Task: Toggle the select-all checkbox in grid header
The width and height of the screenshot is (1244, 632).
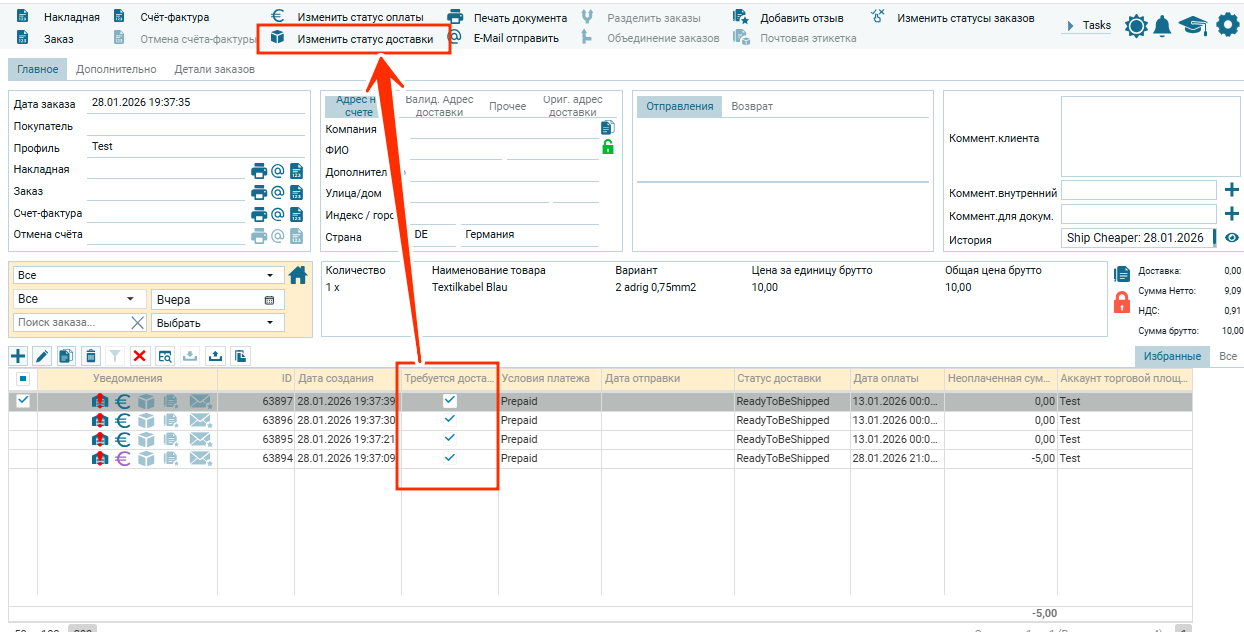Action: [23, 379]
